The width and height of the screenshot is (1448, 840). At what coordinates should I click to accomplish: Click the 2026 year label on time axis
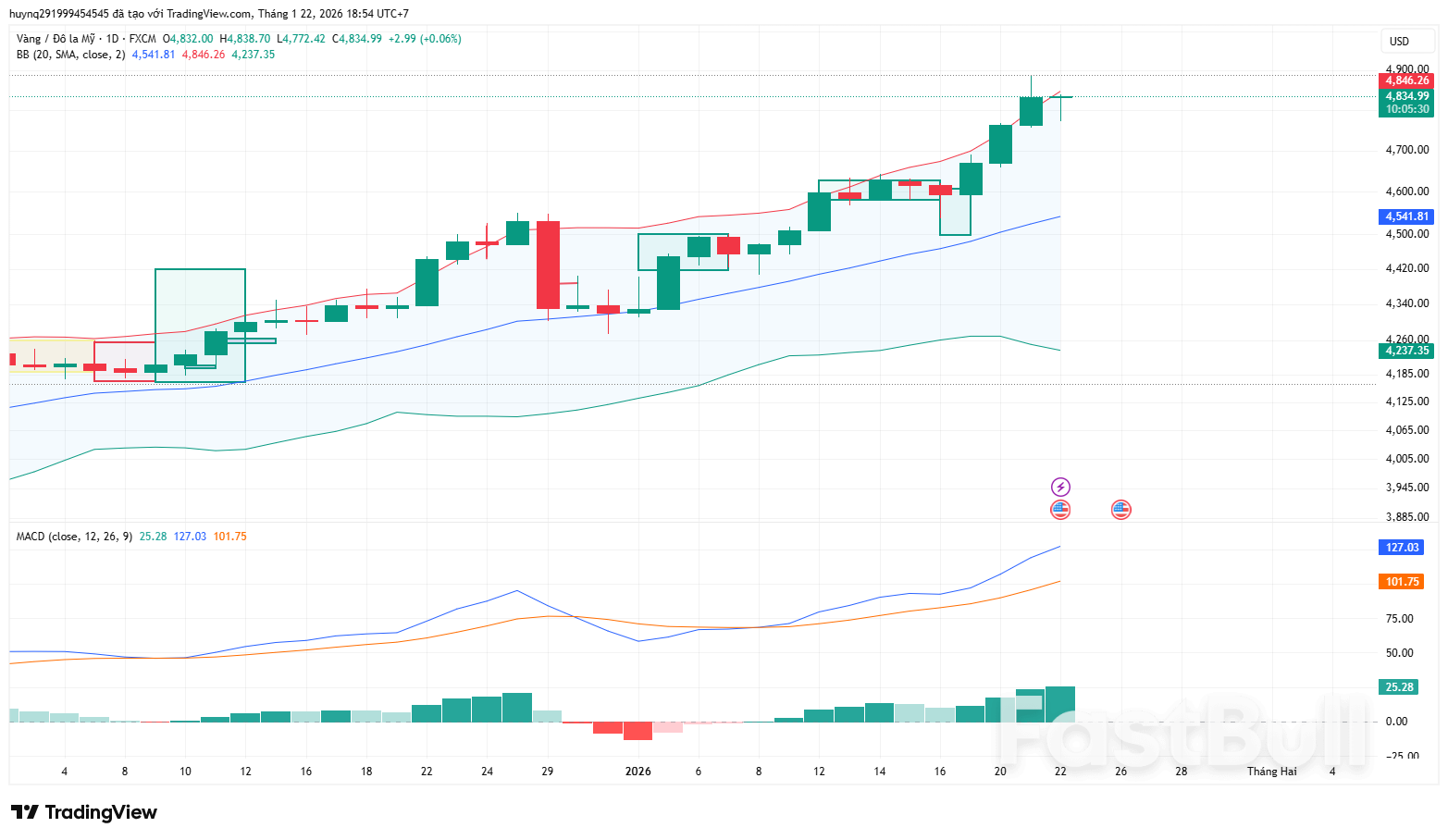(x=637, y=772)
